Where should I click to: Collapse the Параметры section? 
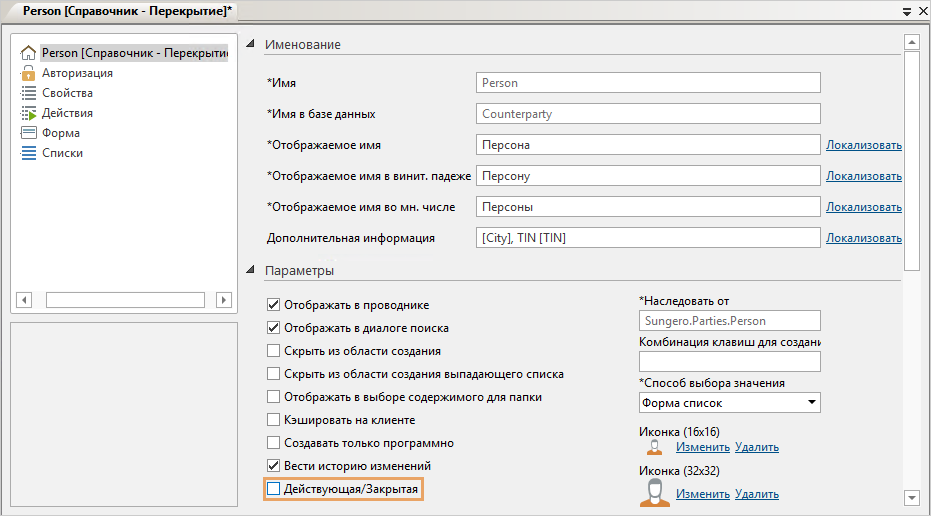pos(250,270)
